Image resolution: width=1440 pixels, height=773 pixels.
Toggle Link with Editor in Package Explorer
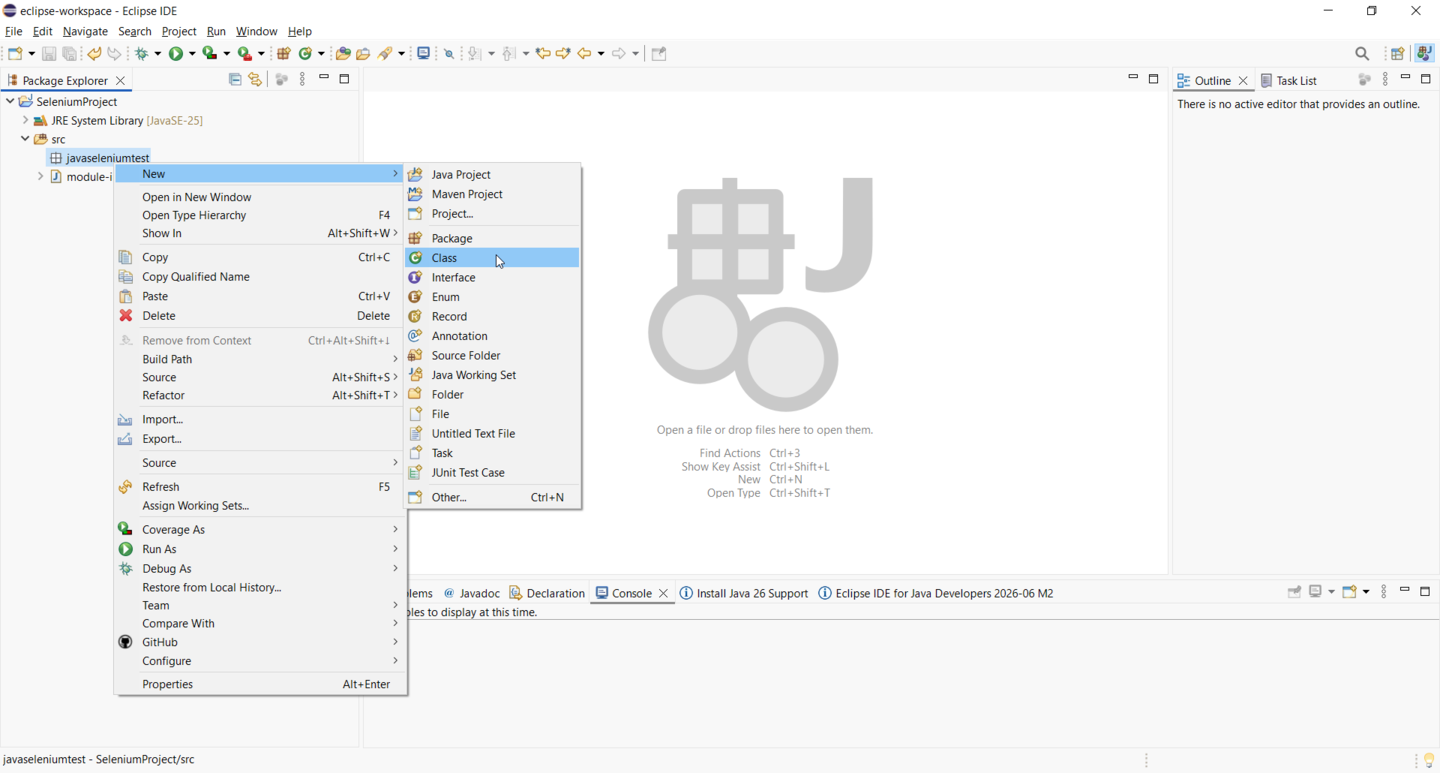(x=256, y=80)
